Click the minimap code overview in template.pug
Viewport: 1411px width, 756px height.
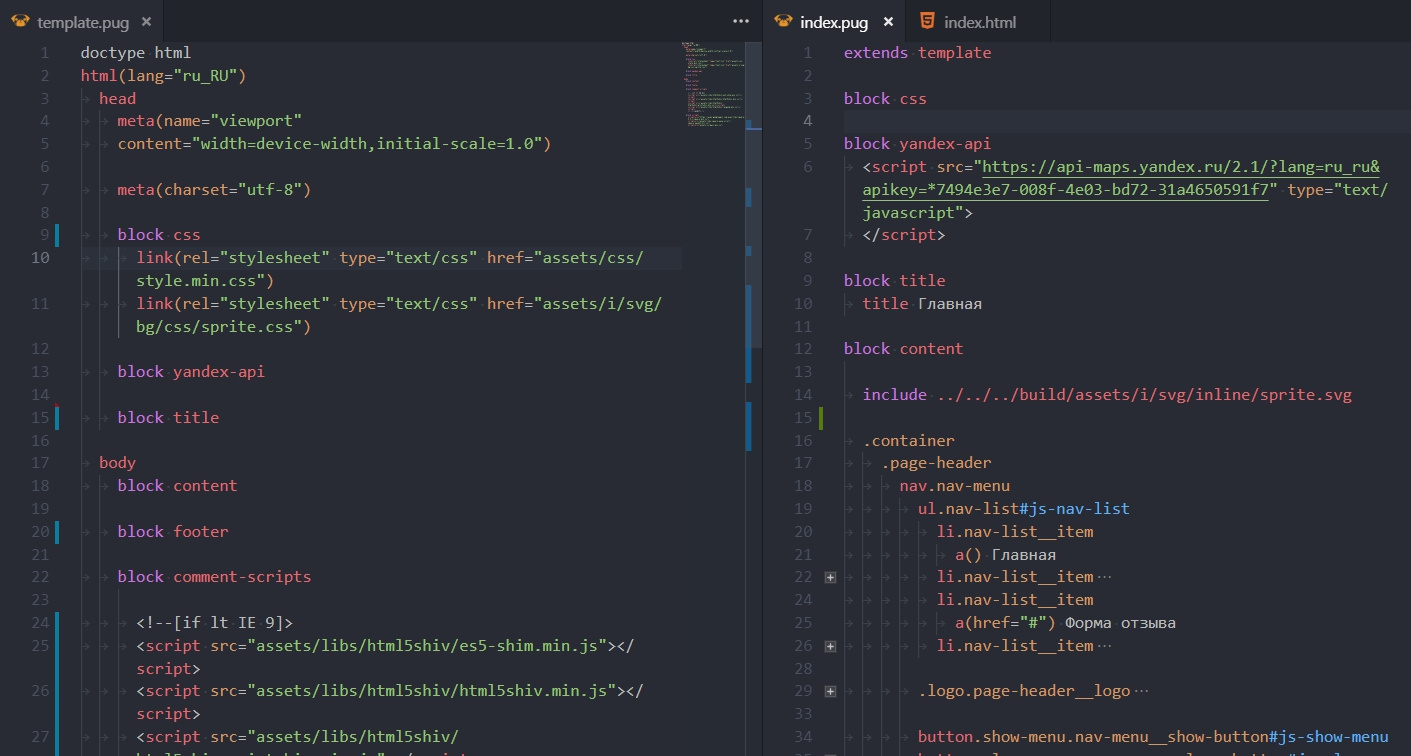[x=714, y=85]
